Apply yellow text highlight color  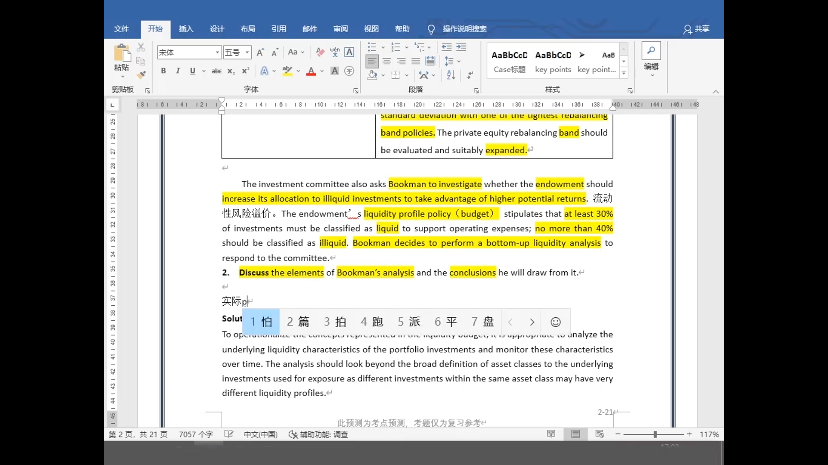click(287, 71)
